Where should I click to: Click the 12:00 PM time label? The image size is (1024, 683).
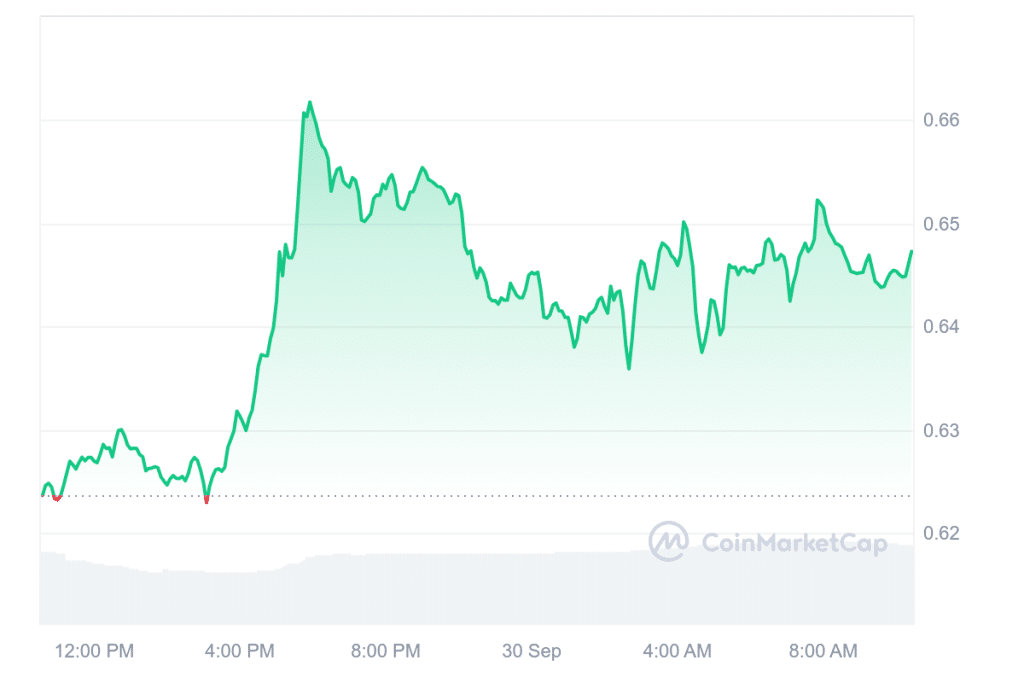(x=92, y=651)
